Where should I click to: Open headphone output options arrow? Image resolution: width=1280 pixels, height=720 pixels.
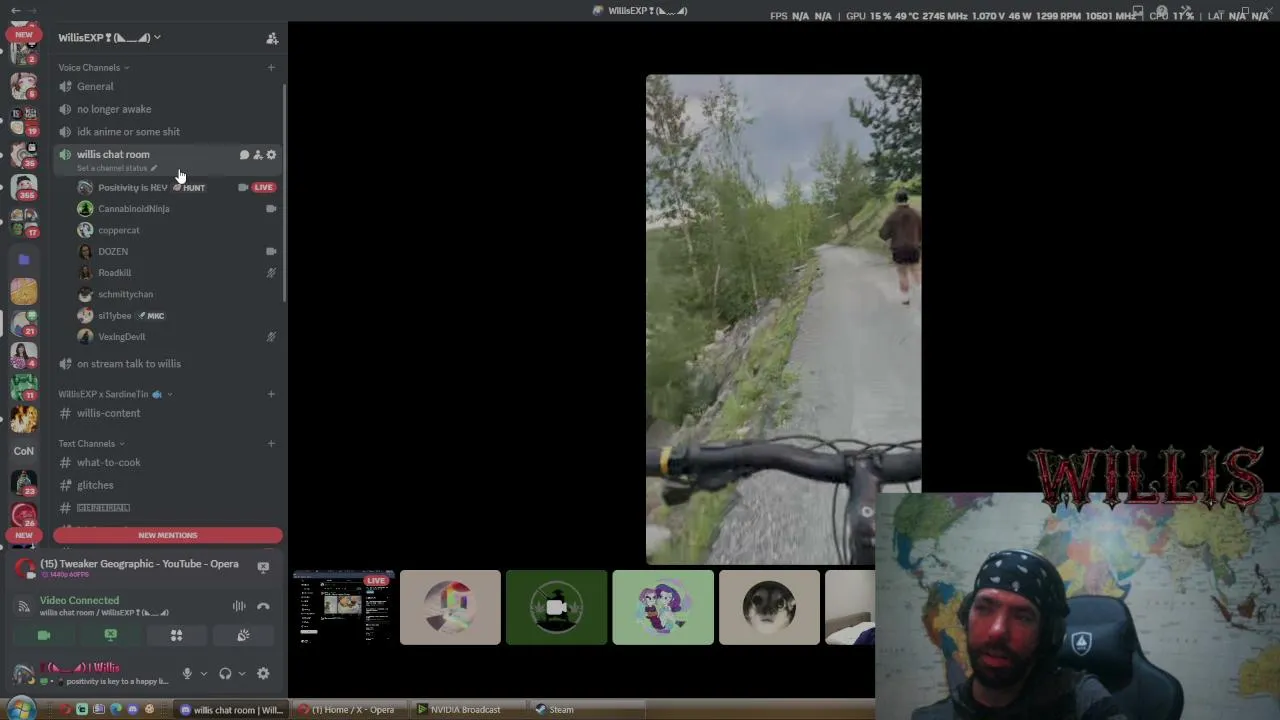[241, 674]
